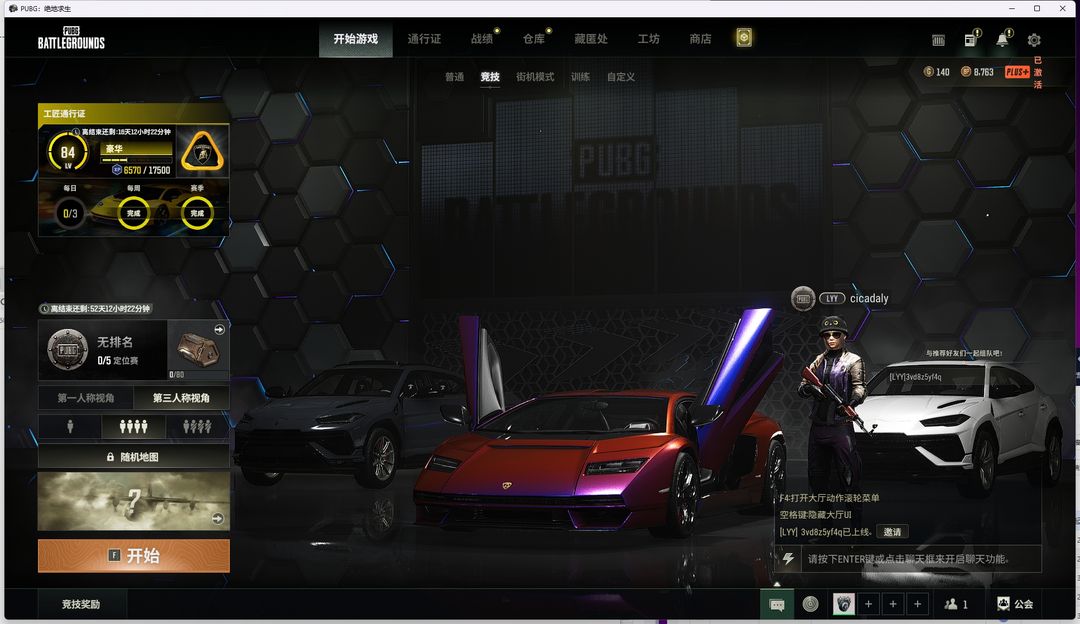The width and height of the screenshot is (1080, 624).
Task: Open the Lamborghini emblem in 工匠通行证 panel
Action: click(x=202, y=152)
